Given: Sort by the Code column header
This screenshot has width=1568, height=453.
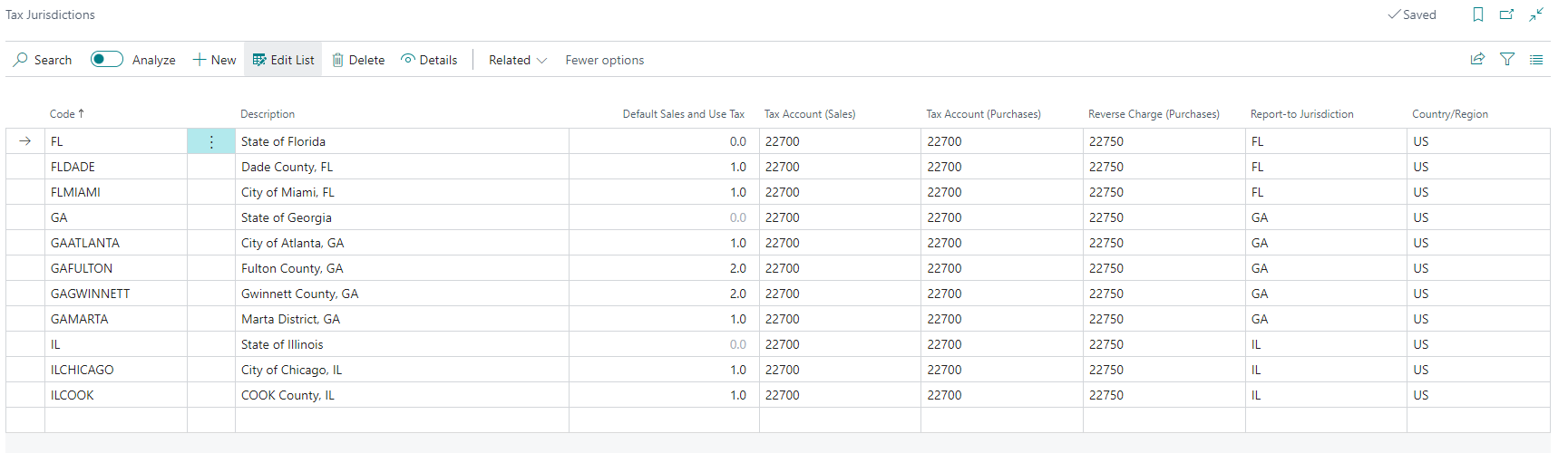Looking at the screenshot, I should pos(63,114).
